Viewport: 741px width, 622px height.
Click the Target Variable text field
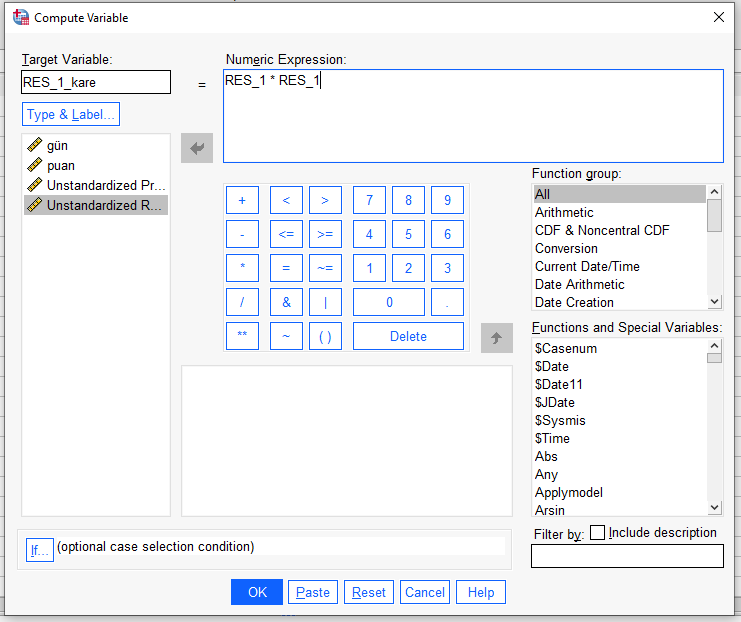[96, 83]
